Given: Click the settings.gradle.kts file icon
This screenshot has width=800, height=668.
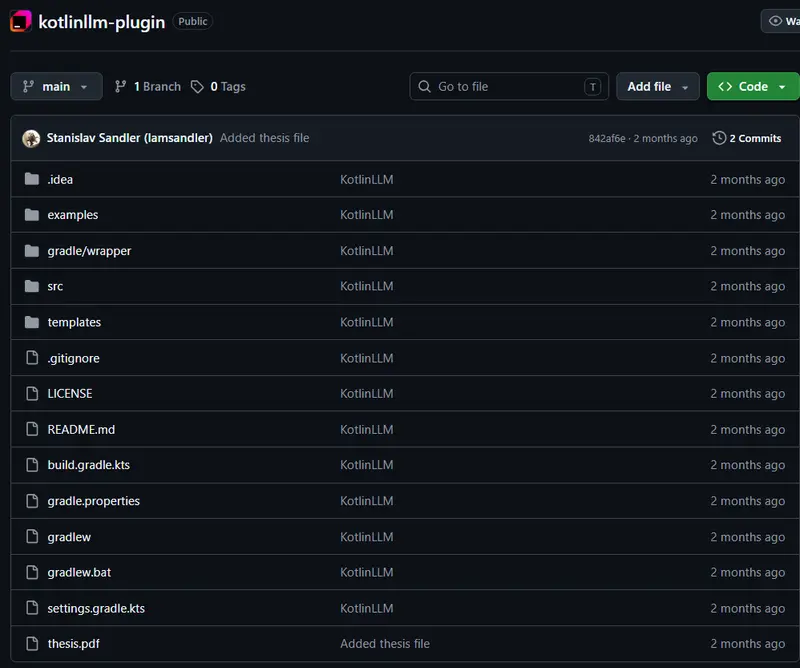Looking at the screenshot, I should tap(32, 608).
